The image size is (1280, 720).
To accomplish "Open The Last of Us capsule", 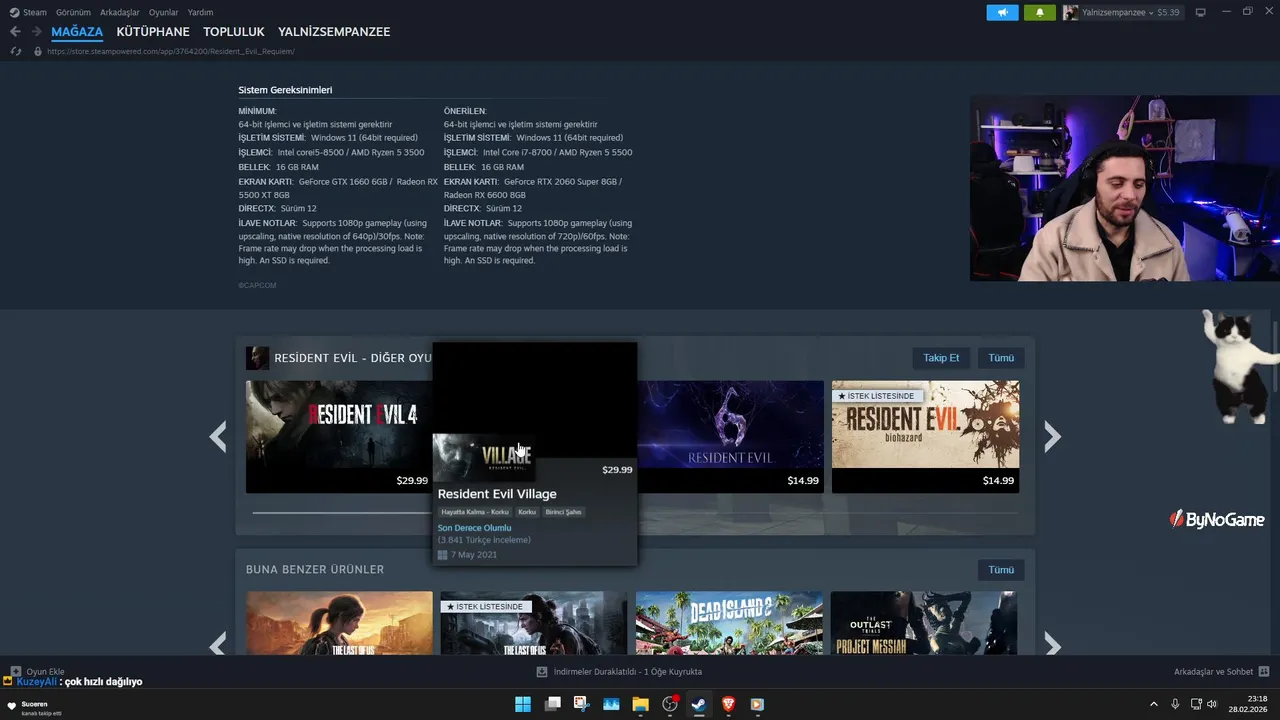I will 339,623.
